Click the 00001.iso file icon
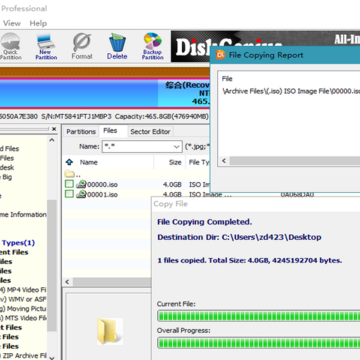This screenshot has width=360, height=360. point(81,194)
